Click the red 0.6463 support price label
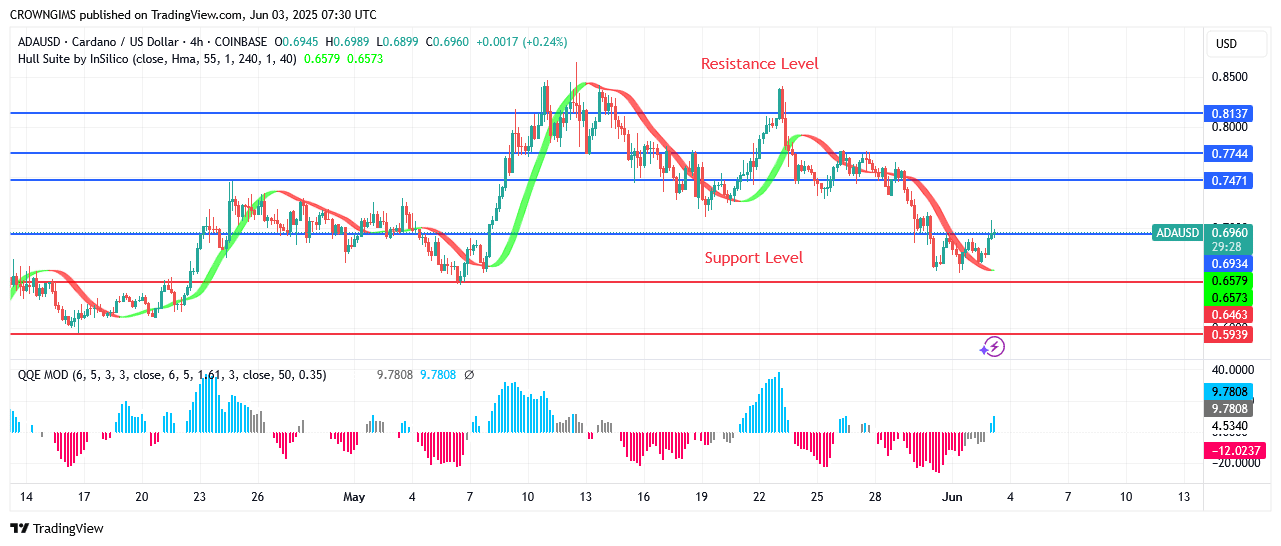The image size is (1281, 546). pos(1228,315)
